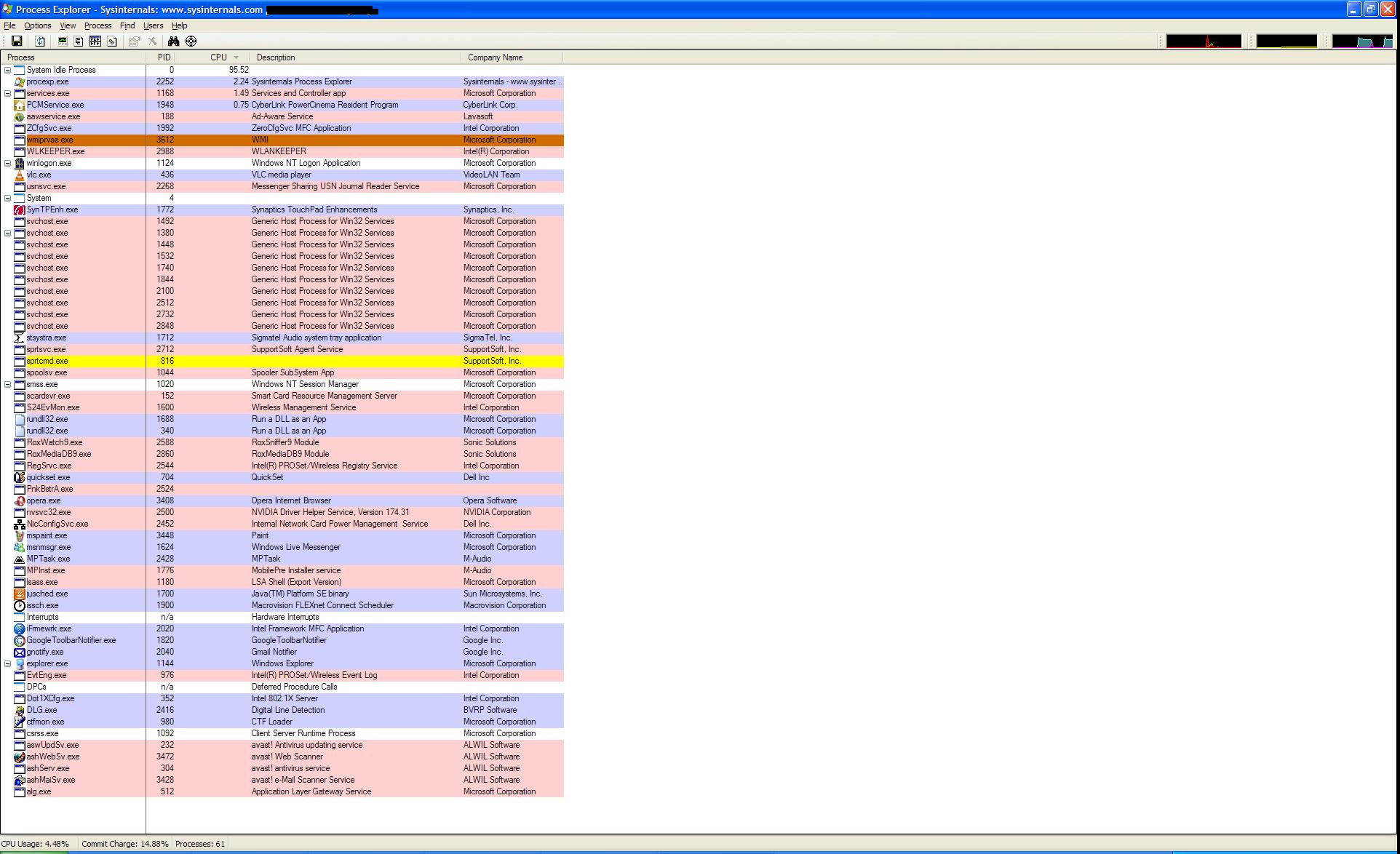Screen dimensions: 1400x854
Task: Click the iFrmewrk.exe globe icon
Action: (x=20, y=628)
